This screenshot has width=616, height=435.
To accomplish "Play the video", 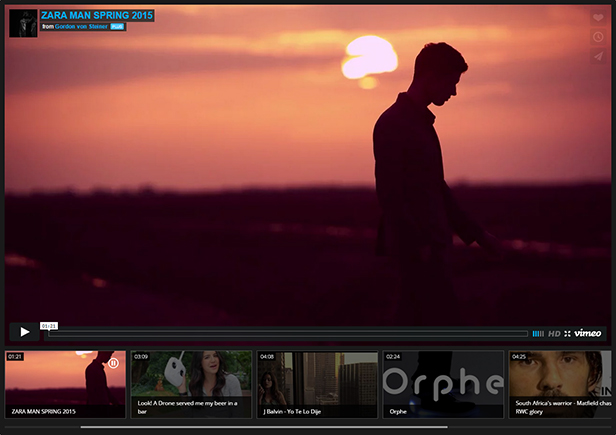I will click(24, 332).
